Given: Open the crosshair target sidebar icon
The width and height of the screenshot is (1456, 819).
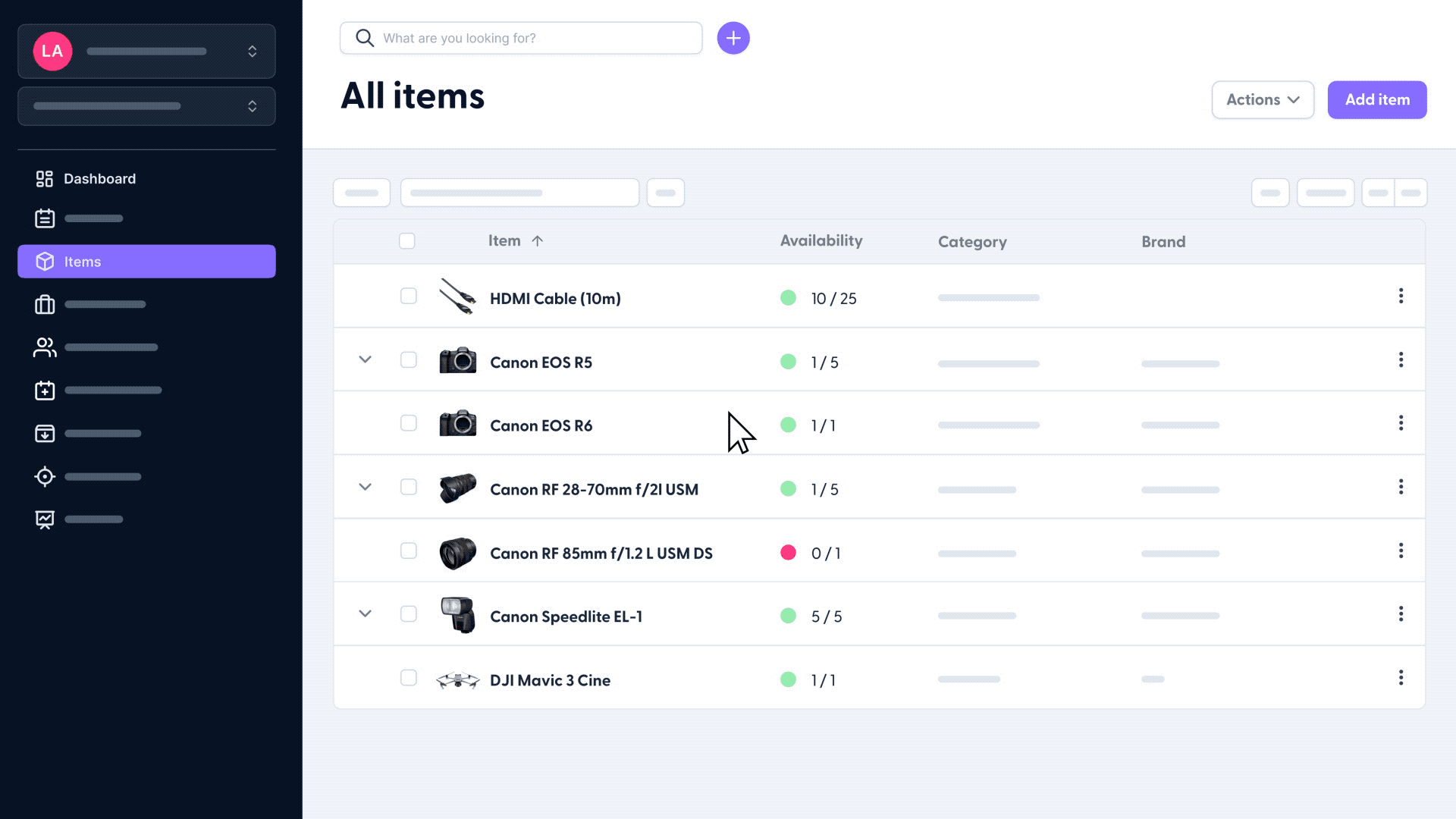Looking at the screenshot, I should pyautogui.click(x=45, y=476).
